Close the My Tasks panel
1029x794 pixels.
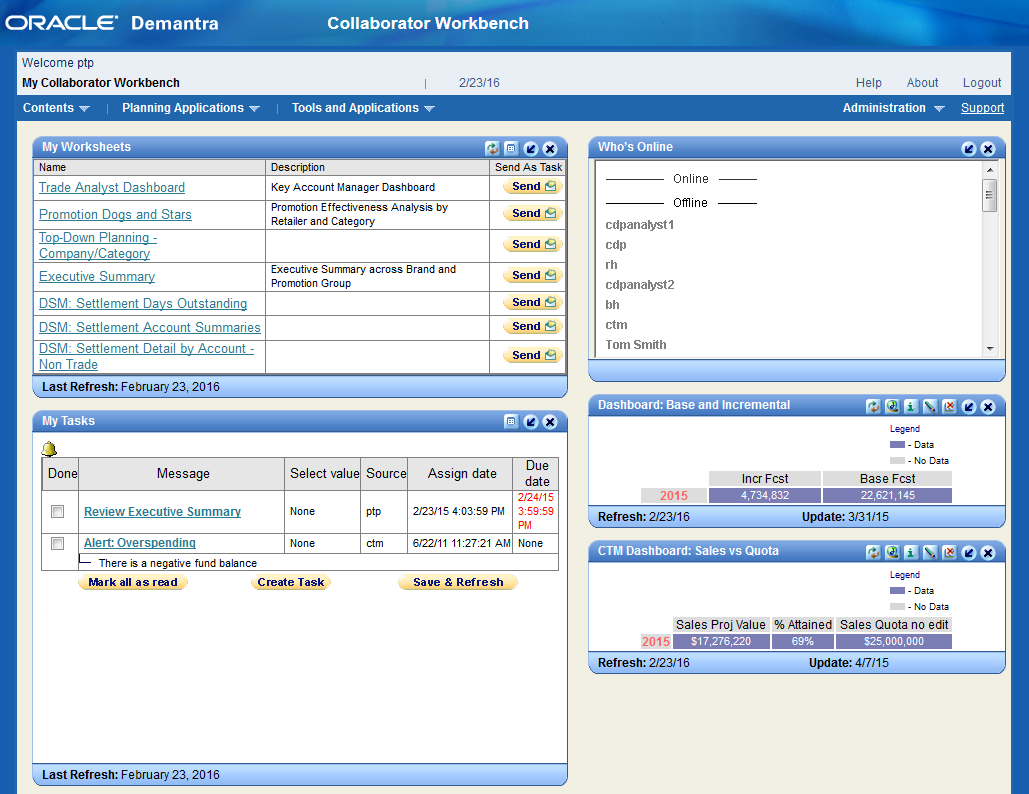pos(551,422)
